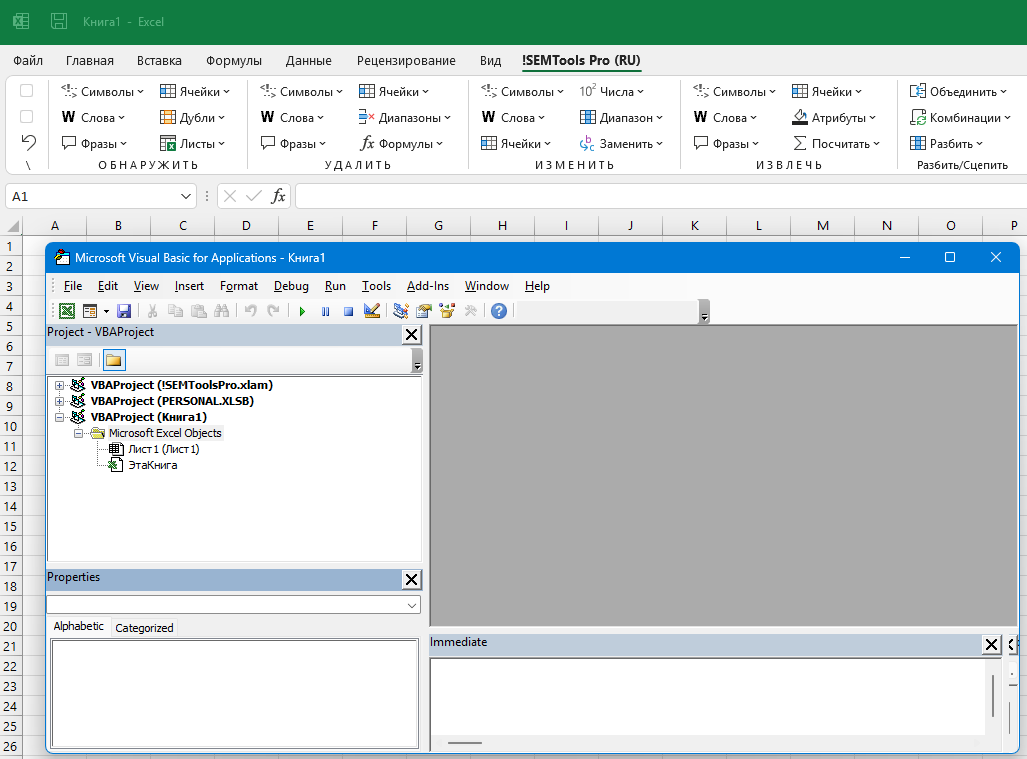
Task: Collapse the Microsoft Excel Objects folder
Action: click(78, 434)
